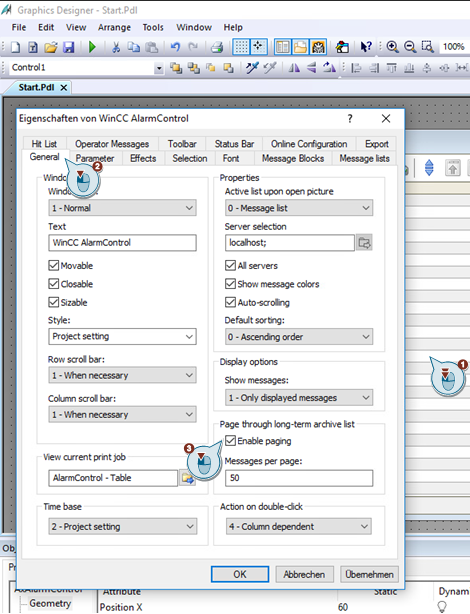This screenshot has width=470, height=614.
Task: Open Active list upon open picture dropdown
Action: [x=299, y=208]
